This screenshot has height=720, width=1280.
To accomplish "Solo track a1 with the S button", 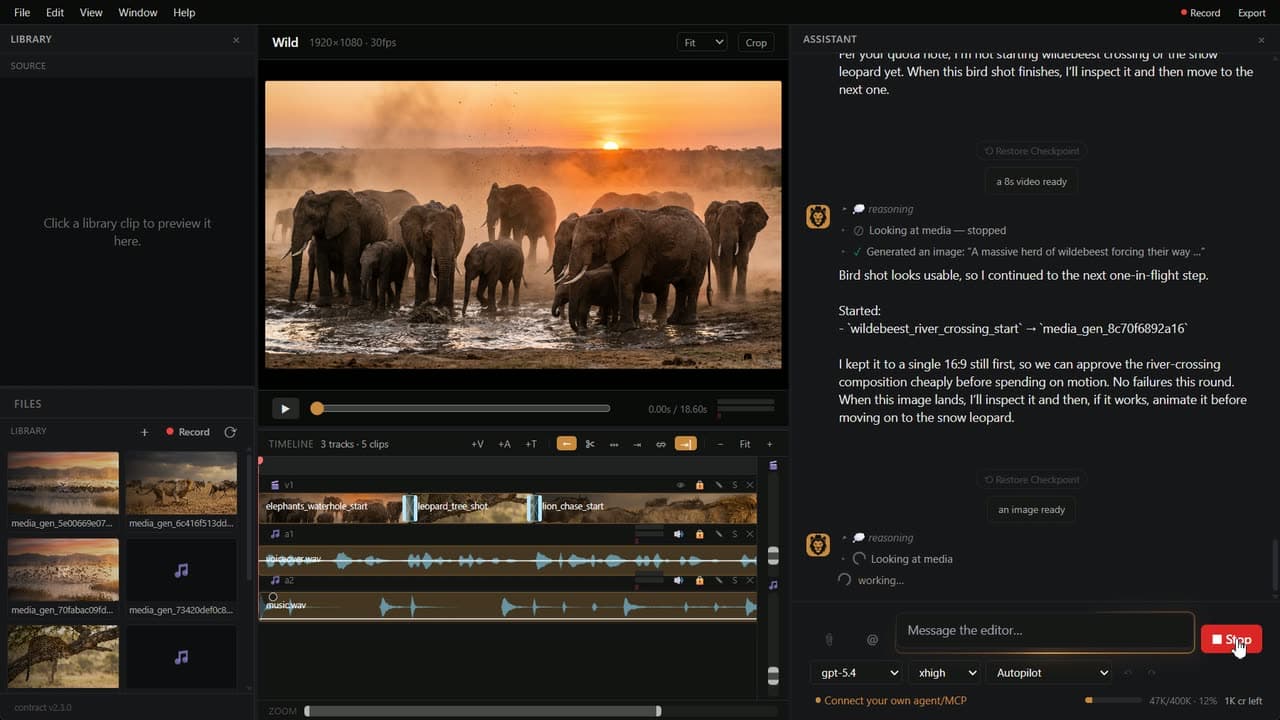I will point(734,534).
